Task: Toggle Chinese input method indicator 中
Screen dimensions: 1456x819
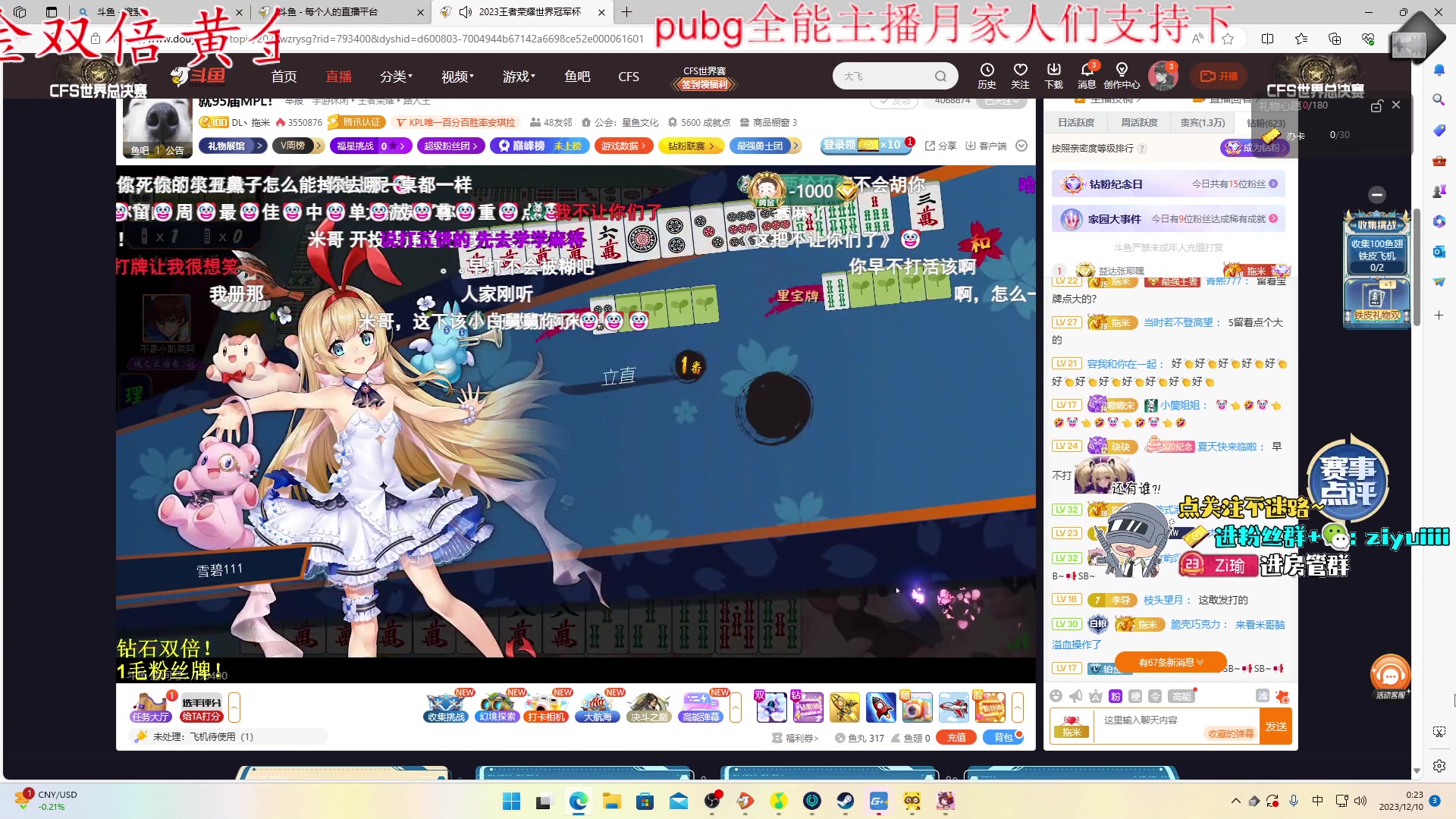Action: [x=1318, y=801]
